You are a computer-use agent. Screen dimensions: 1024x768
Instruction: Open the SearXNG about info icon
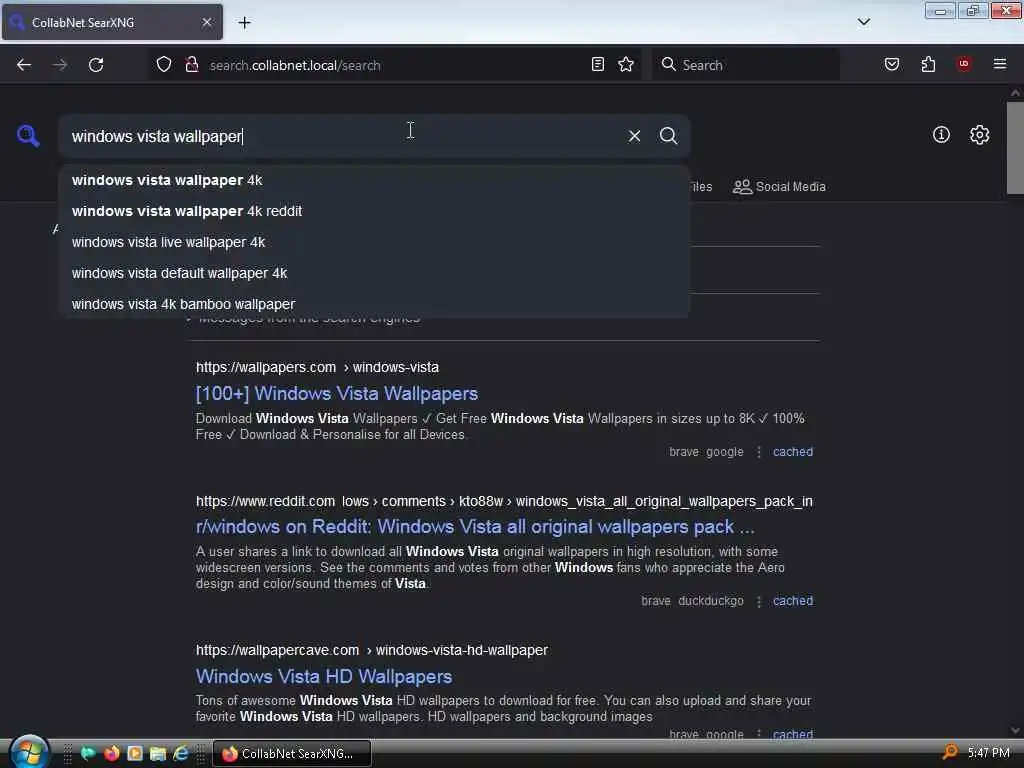[941, 135]
